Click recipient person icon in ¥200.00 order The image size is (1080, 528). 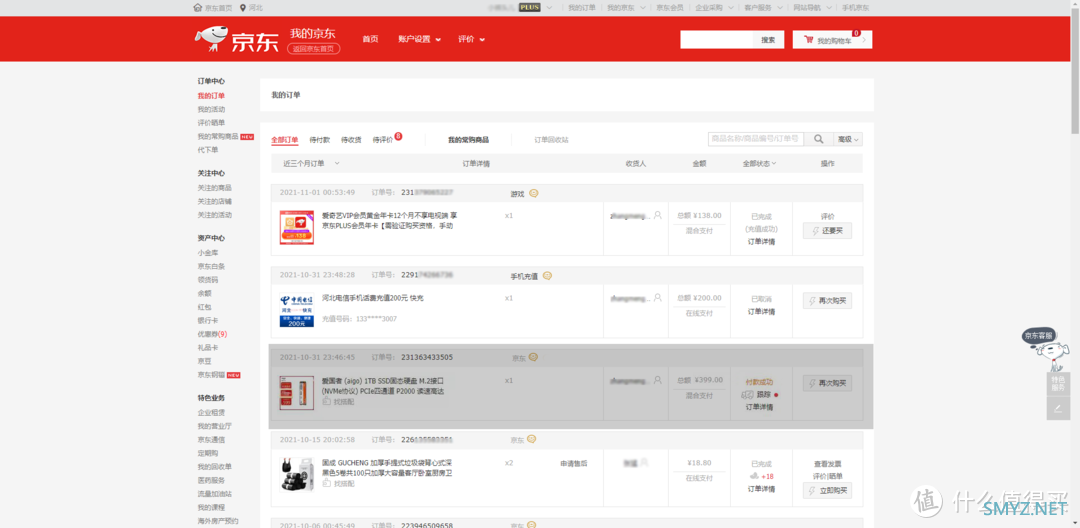coord(658,298)
